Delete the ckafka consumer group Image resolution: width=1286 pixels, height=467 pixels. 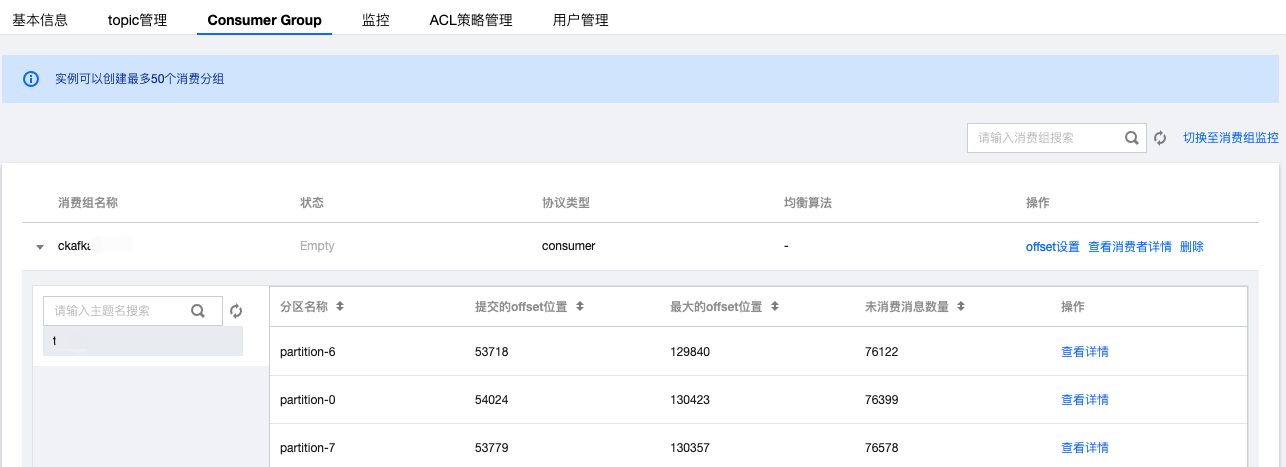(1191, 246)
